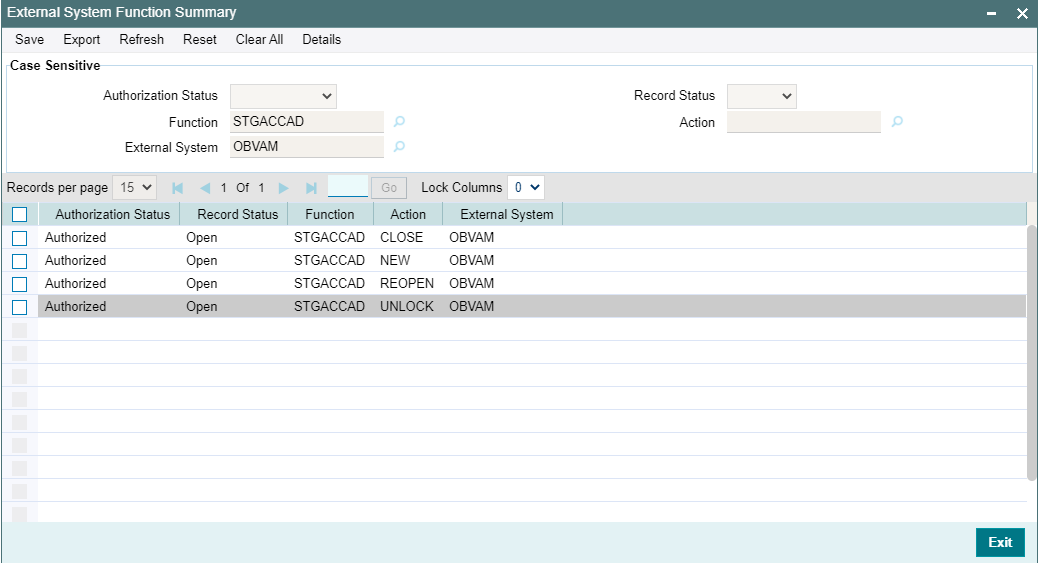Click the vertical scrollbar of the table
This screenshot has height=563, width=1038.
tap(1031, 352)
